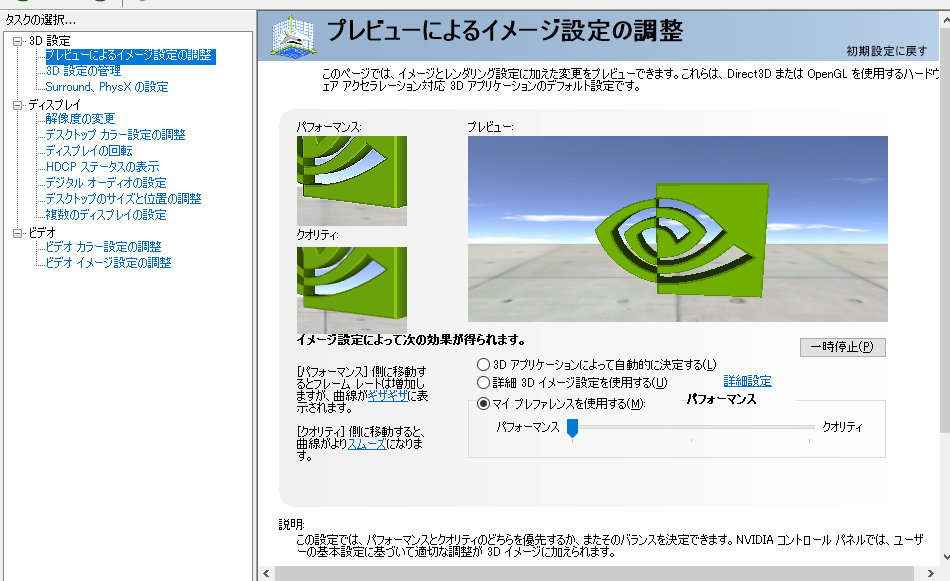Open the 詳細設定 link
Screen dimensions: 950x581
[747, 381]
